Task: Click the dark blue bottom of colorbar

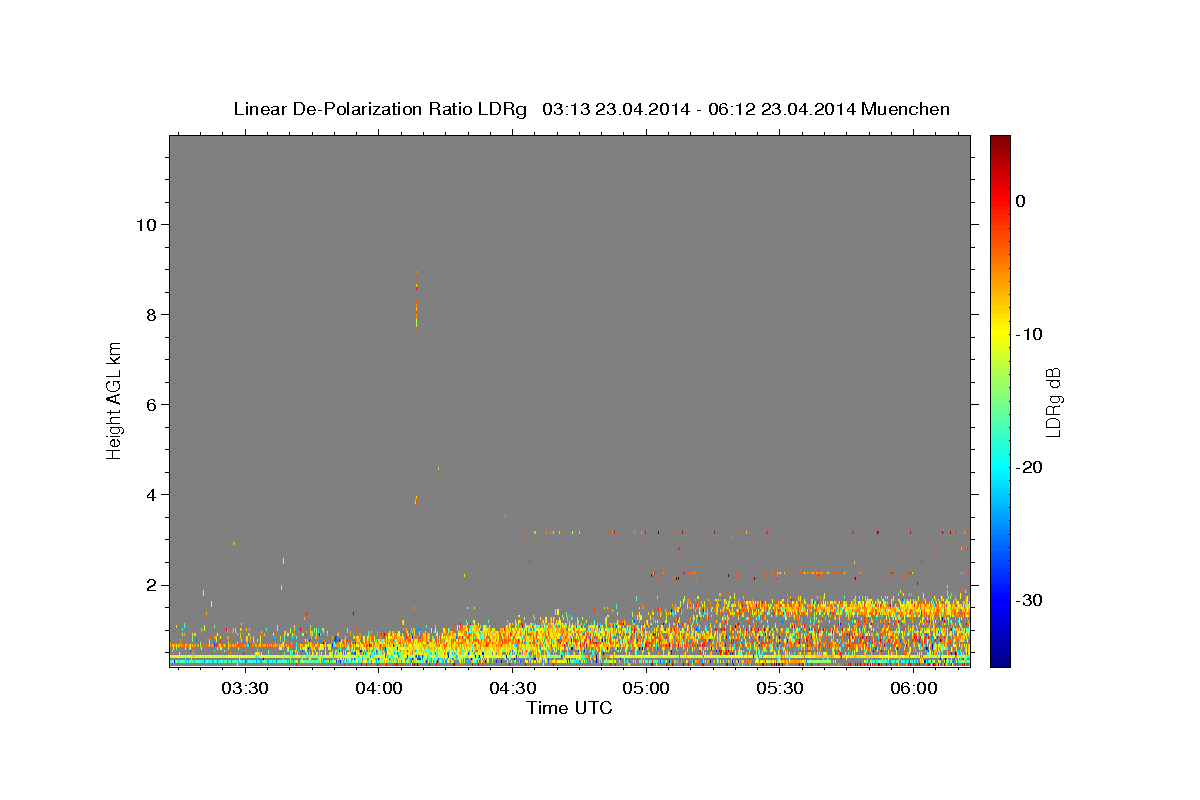Action: coord(1000,658)
